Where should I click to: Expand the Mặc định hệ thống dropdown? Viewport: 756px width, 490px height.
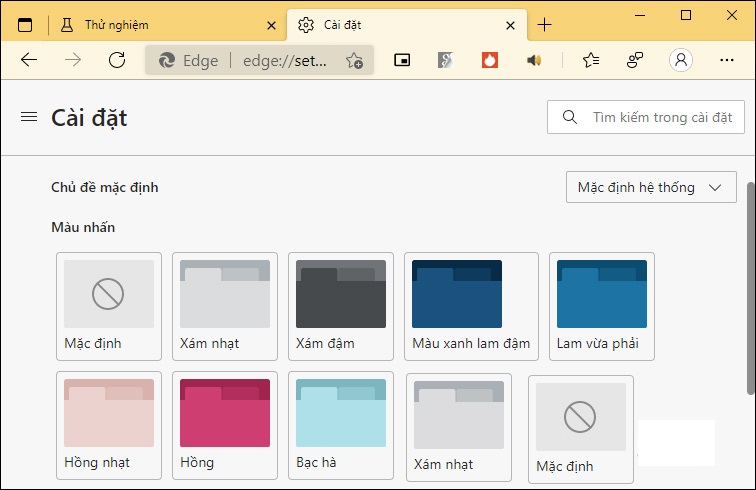(650, 187)
